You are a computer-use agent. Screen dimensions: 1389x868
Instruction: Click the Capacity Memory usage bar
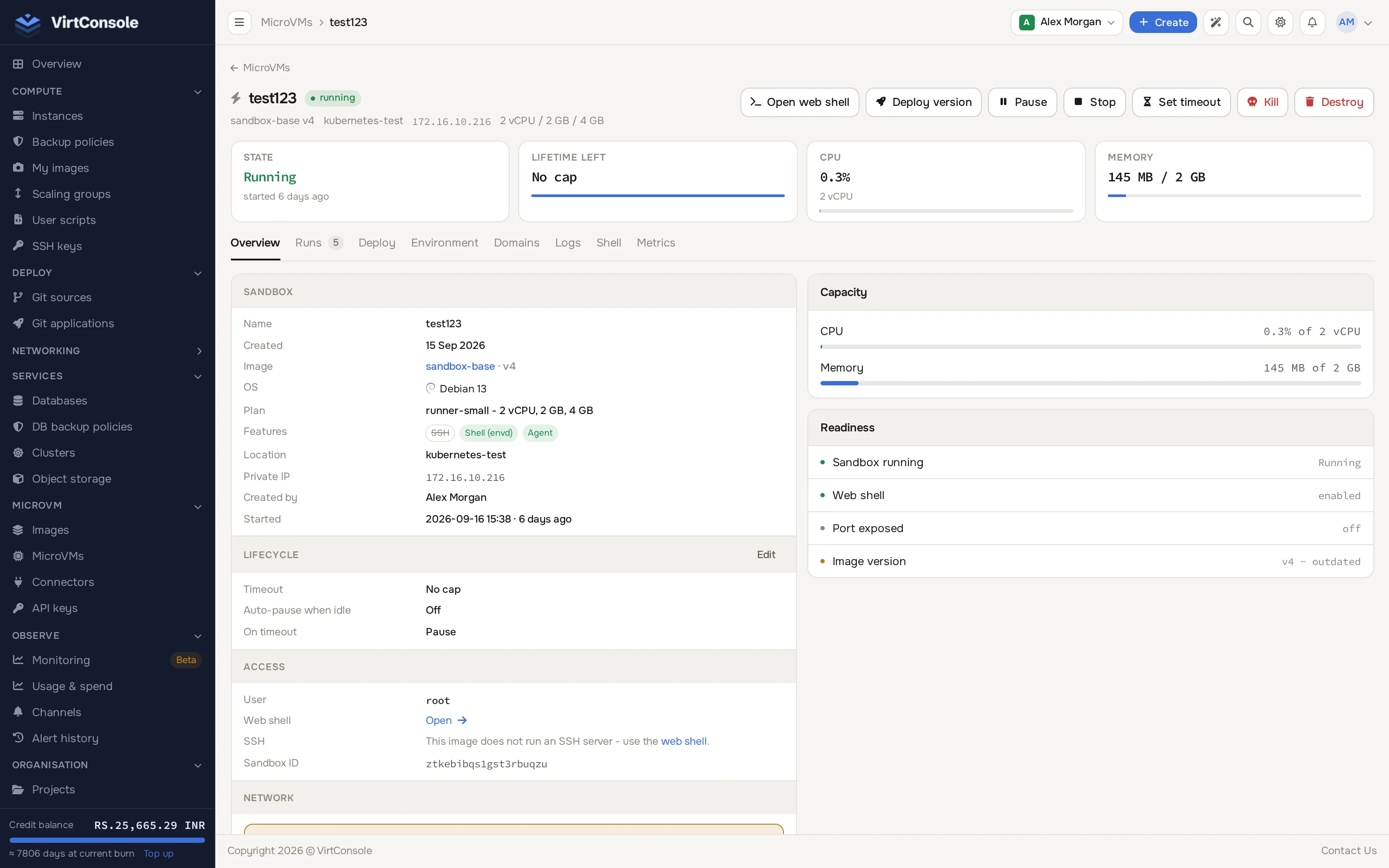point(1090,384)
